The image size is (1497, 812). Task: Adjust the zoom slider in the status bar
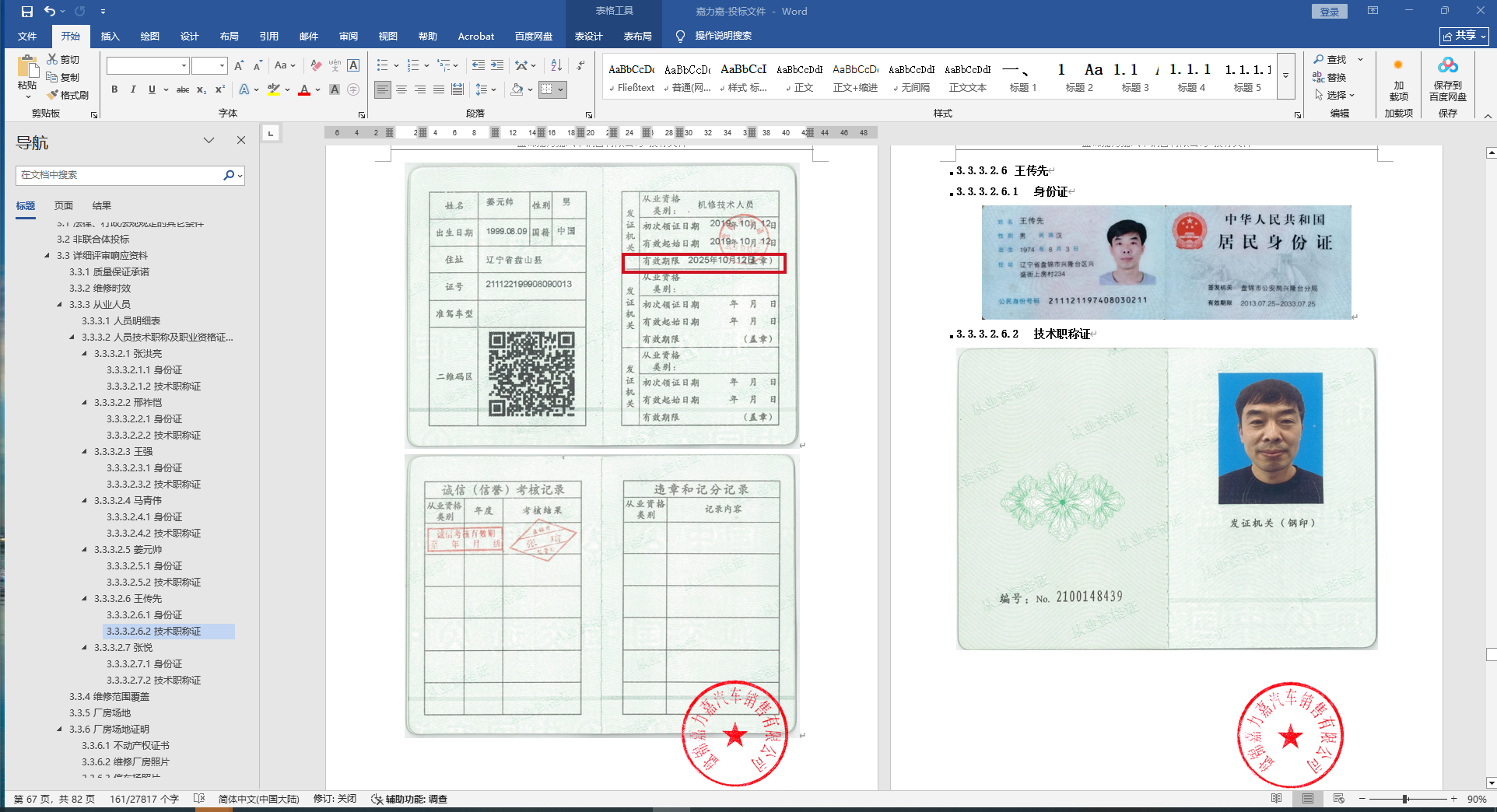[1406, 799]
